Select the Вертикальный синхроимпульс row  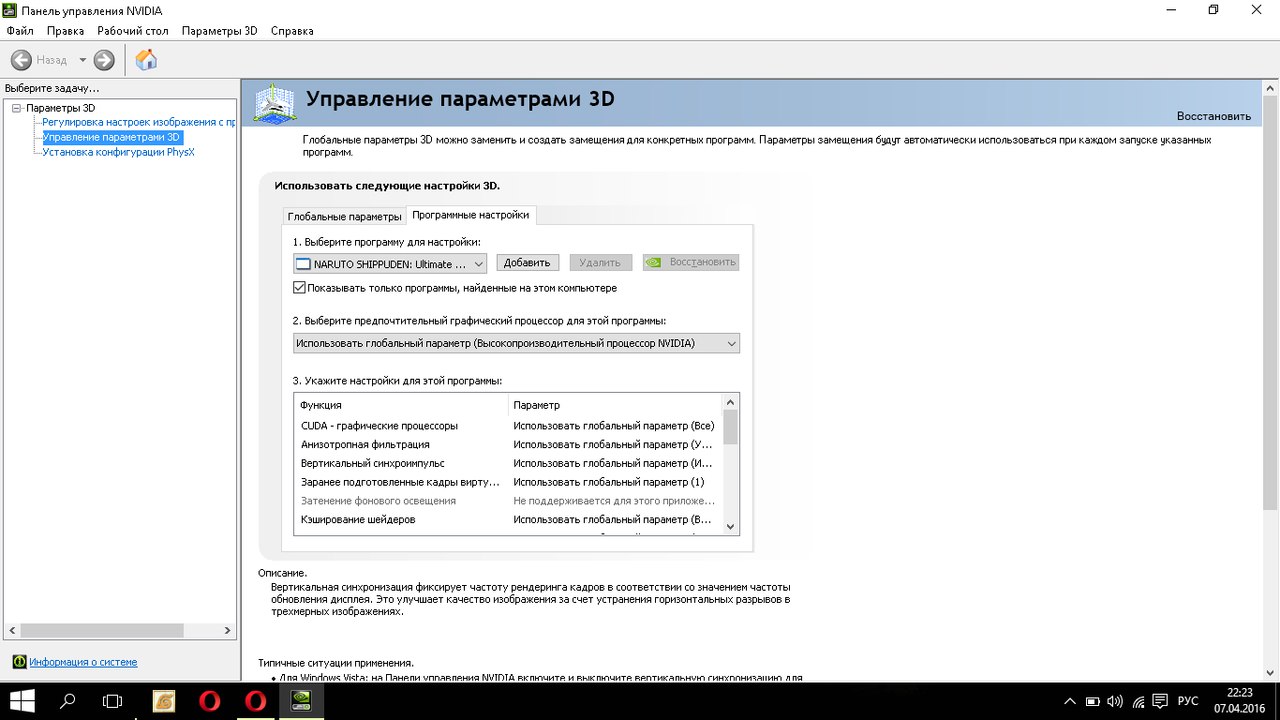click(x=509, y=463)
